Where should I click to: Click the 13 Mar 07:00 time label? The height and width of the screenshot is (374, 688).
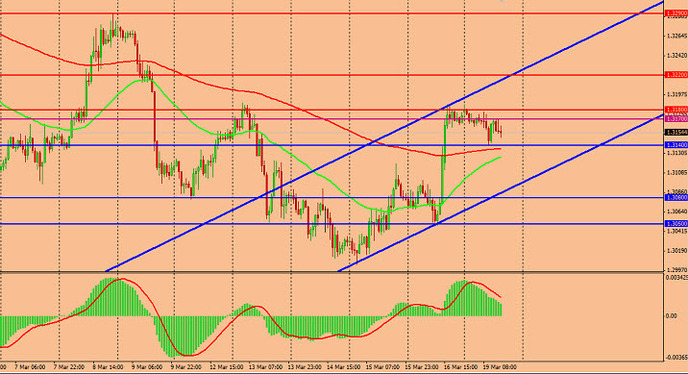[265, 367]
